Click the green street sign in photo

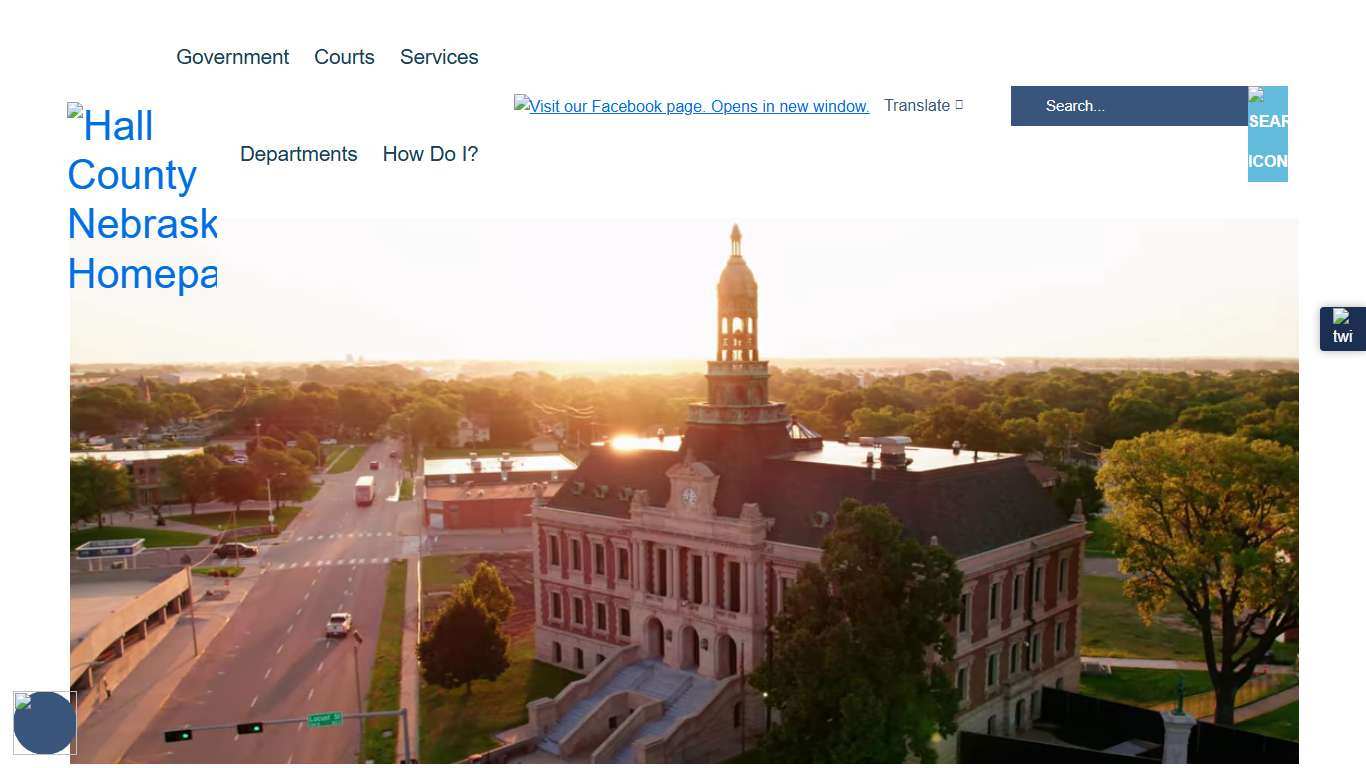click(x=324, y=719)
